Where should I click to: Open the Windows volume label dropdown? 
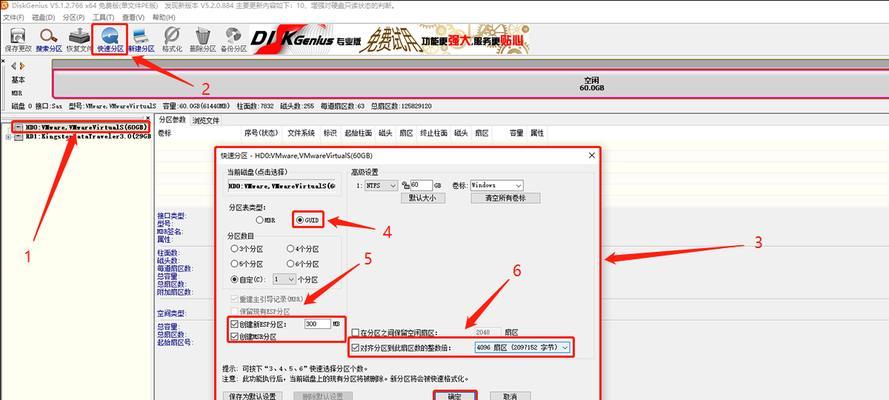pyautogui.click(x=497, y=185)
